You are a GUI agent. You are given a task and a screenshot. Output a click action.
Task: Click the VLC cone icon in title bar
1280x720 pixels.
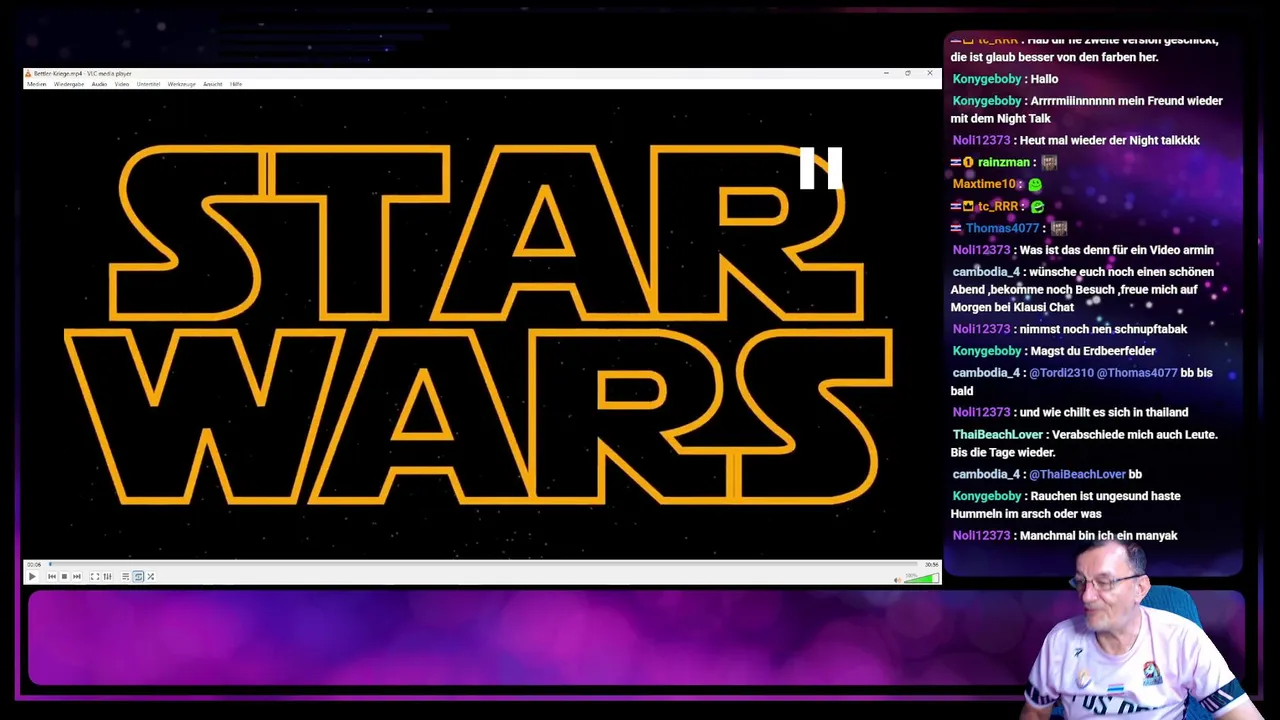(x=28, y=73)
